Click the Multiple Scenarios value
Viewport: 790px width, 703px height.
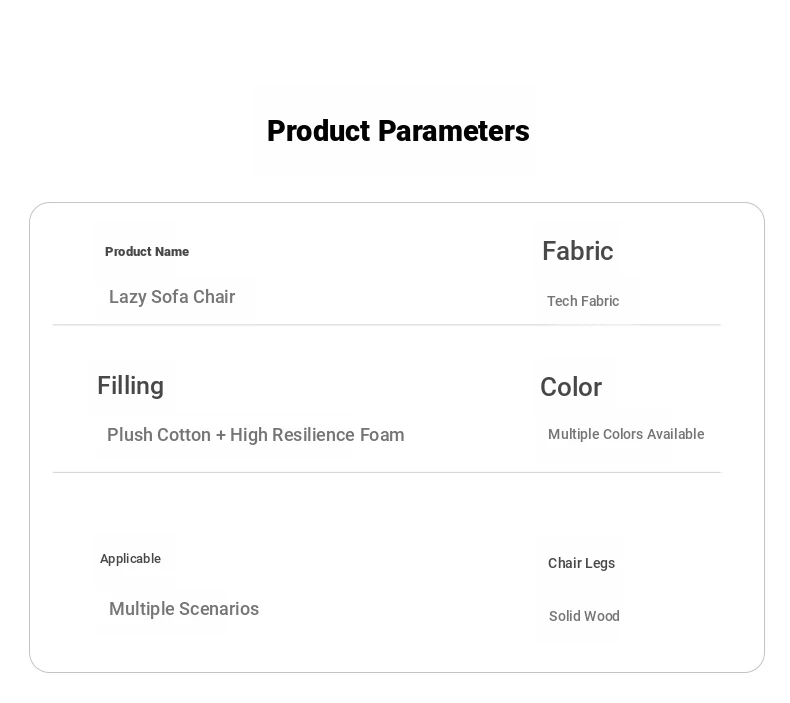184,609
